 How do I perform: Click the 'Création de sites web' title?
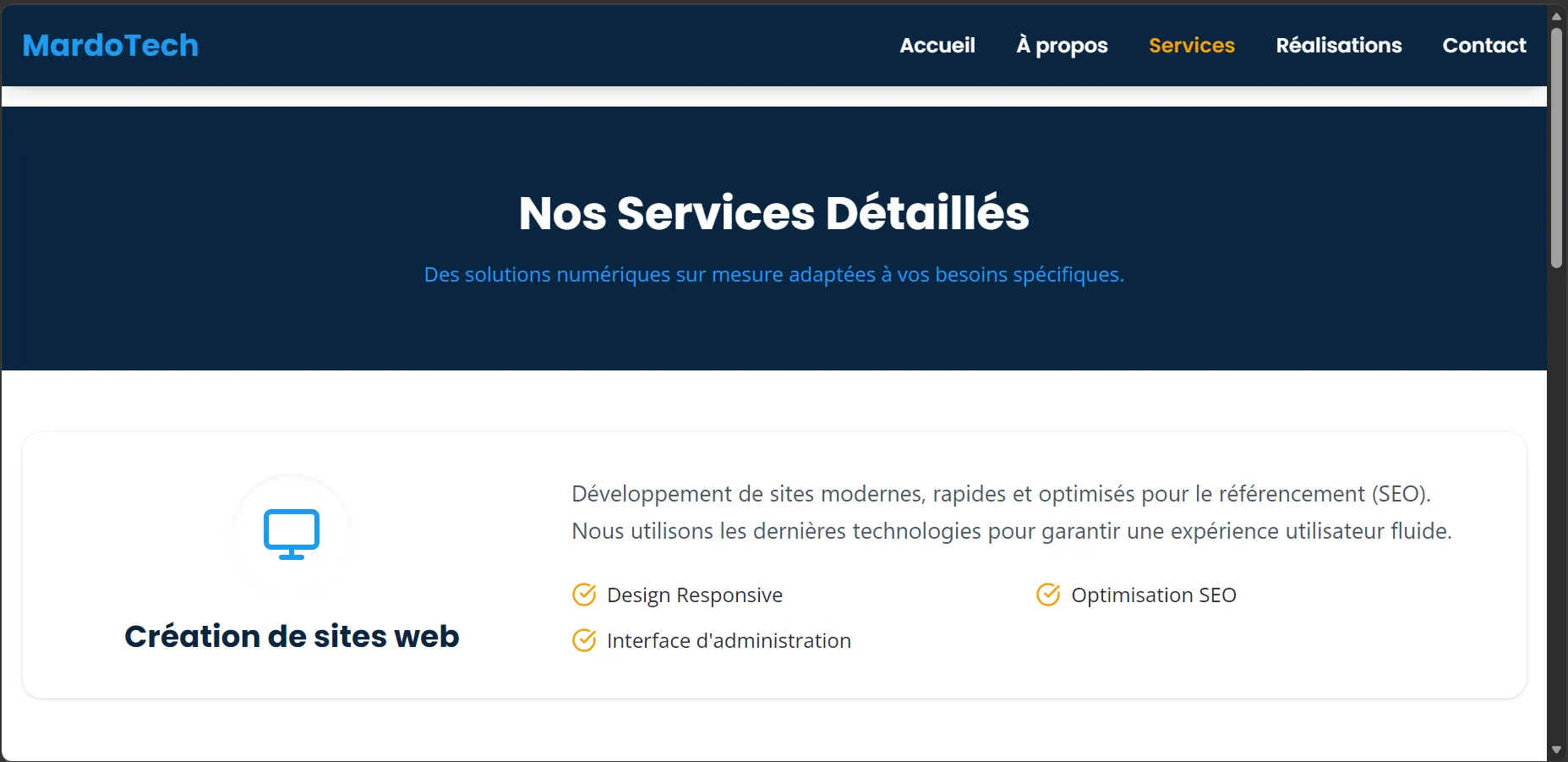pos(292,636)
